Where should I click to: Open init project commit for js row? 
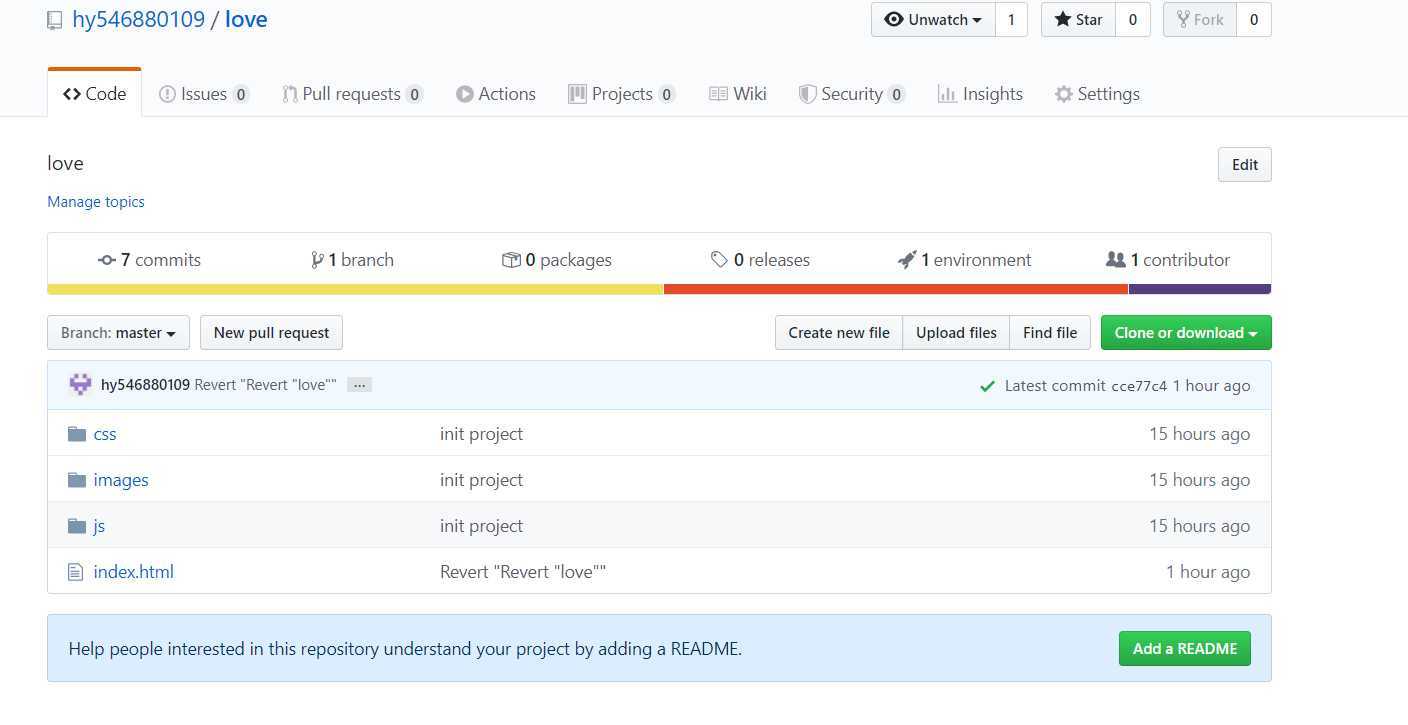click(481, 526)
